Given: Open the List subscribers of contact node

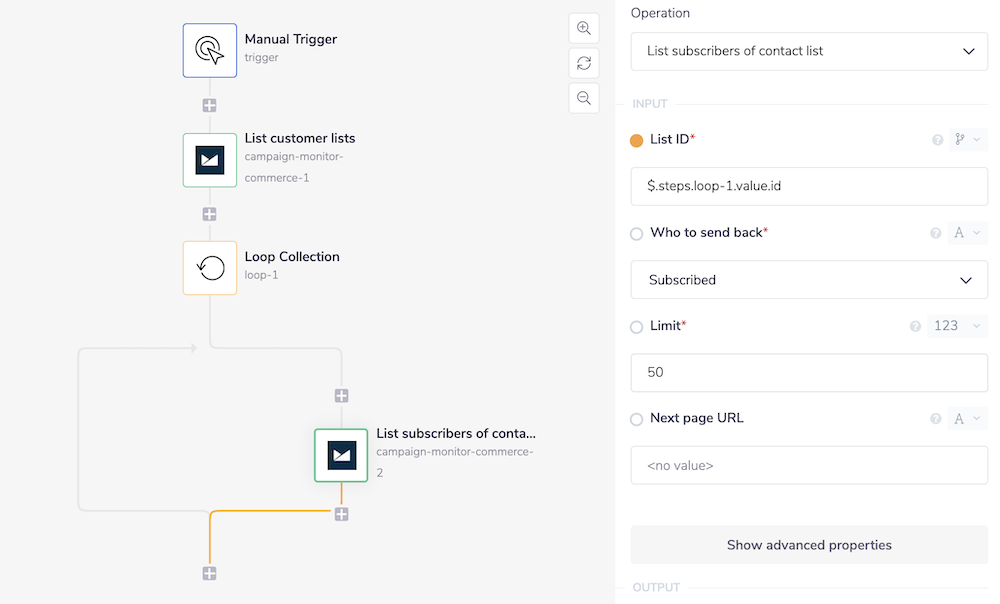Looking at the screenshot, I should click(x=341, y=455).
